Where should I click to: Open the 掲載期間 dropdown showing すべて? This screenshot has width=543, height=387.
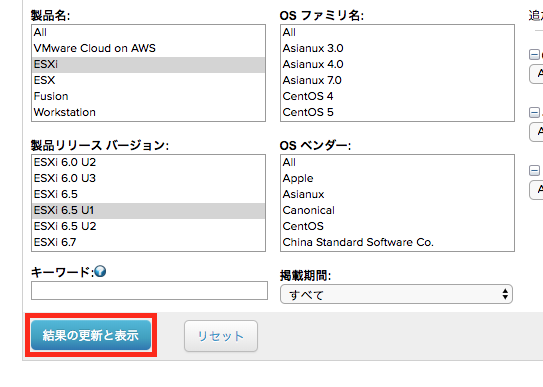396,294
